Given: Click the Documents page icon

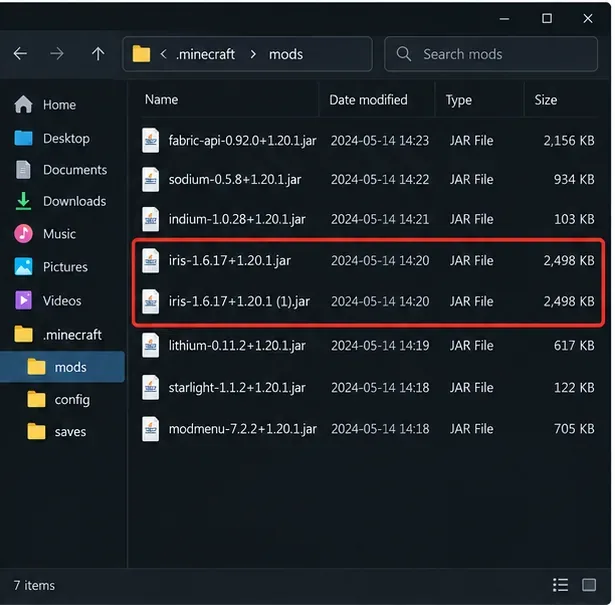Looking at the screenshot, I should pos(23,170).
